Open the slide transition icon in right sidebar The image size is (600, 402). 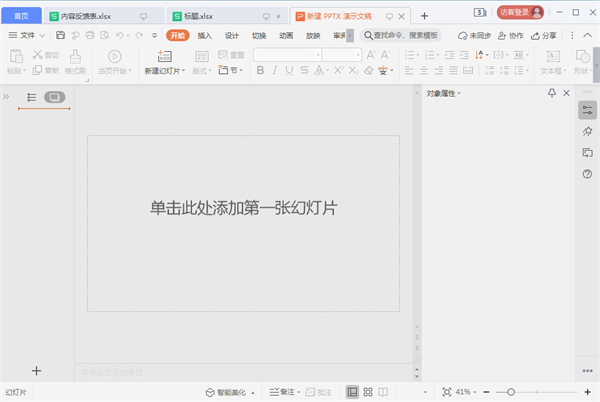[x=587, y=152]
